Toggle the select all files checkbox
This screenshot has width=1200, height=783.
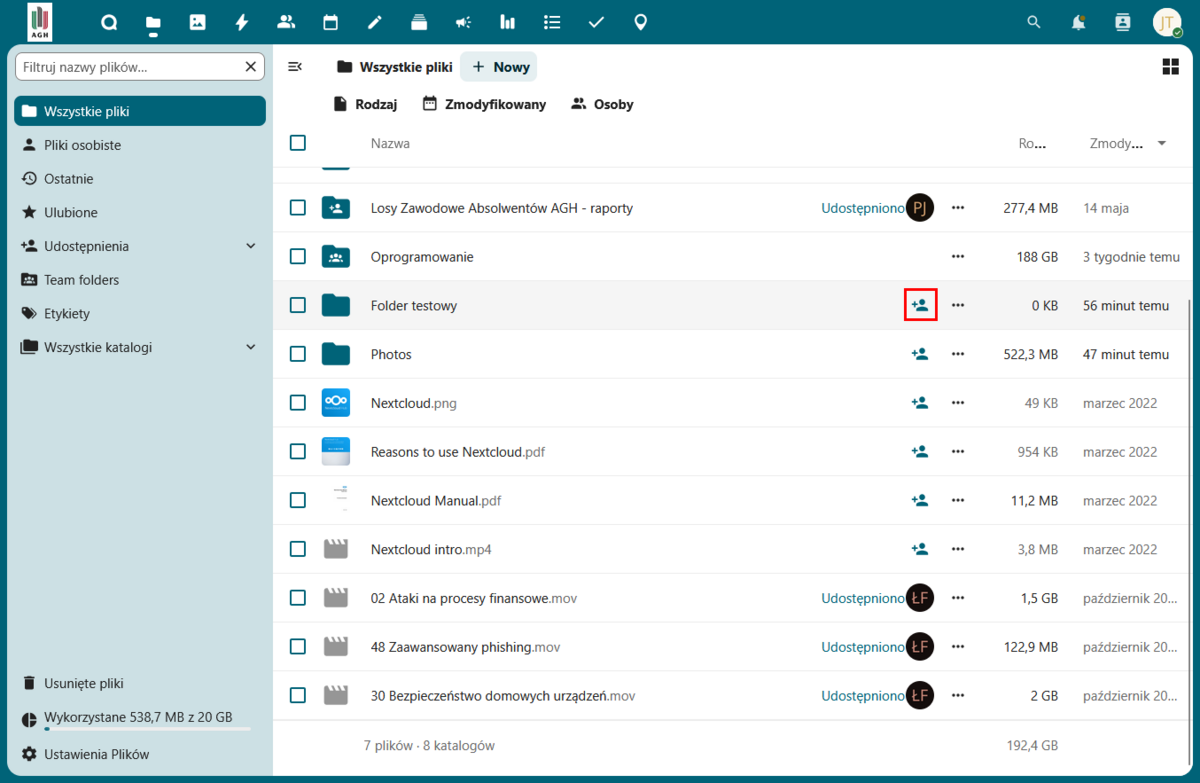[x=298, y=143]
